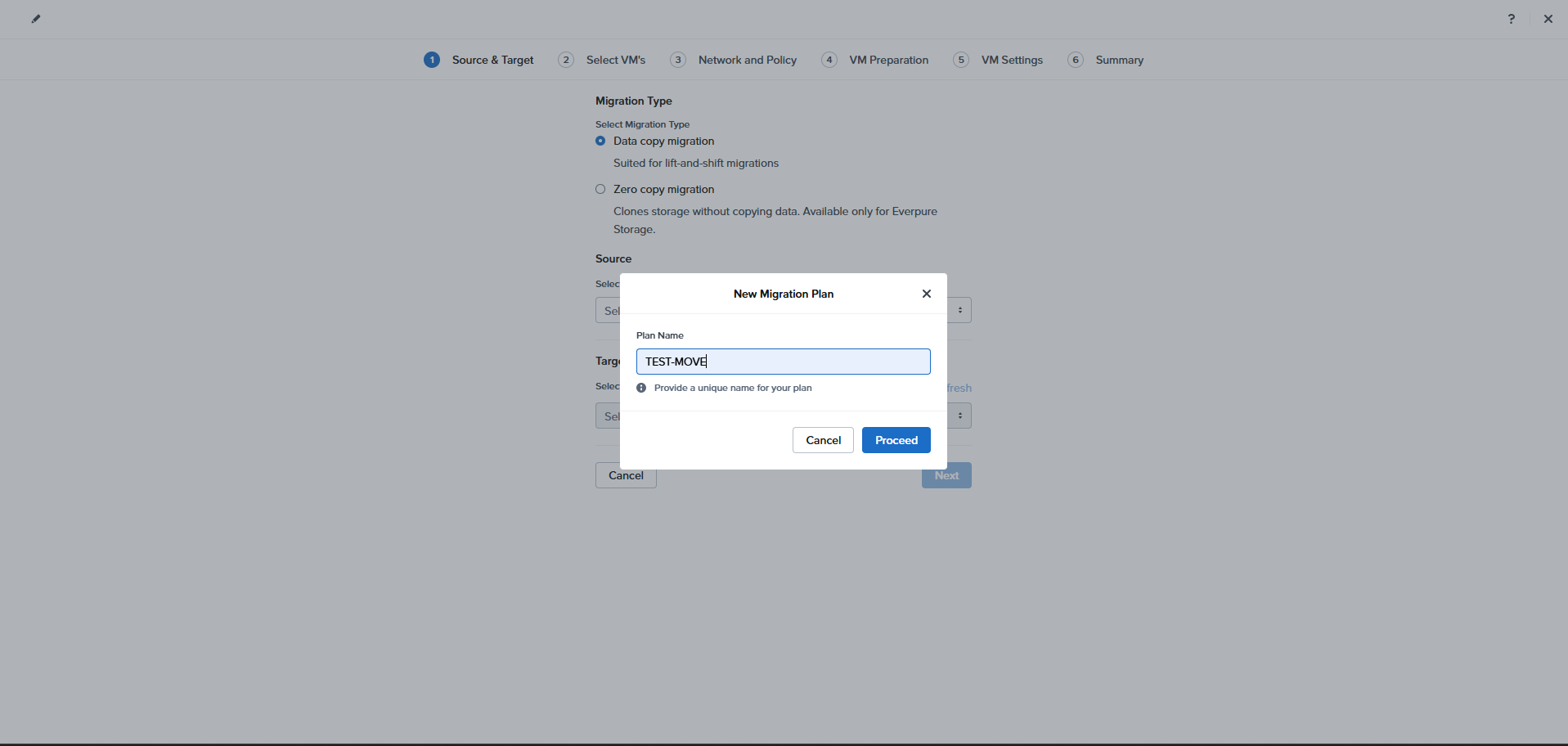The image size is (1568, 746).
Task: Click the step 2 circle indicator
Action: point(566,60)
